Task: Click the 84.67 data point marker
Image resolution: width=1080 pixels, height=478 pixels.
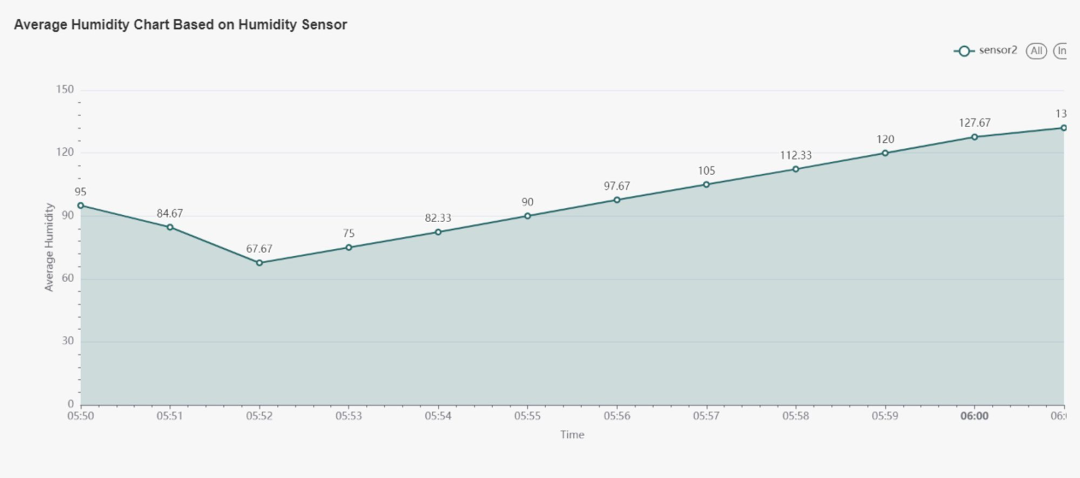Action: pyautogui.click(x=170, y=227)
